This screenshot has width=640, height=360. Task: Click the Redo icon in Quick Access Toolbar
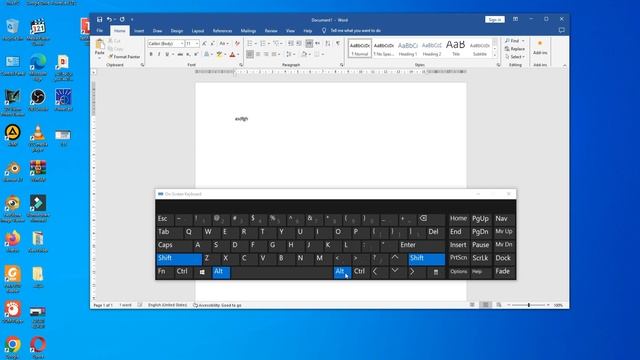tap(122, 19)
